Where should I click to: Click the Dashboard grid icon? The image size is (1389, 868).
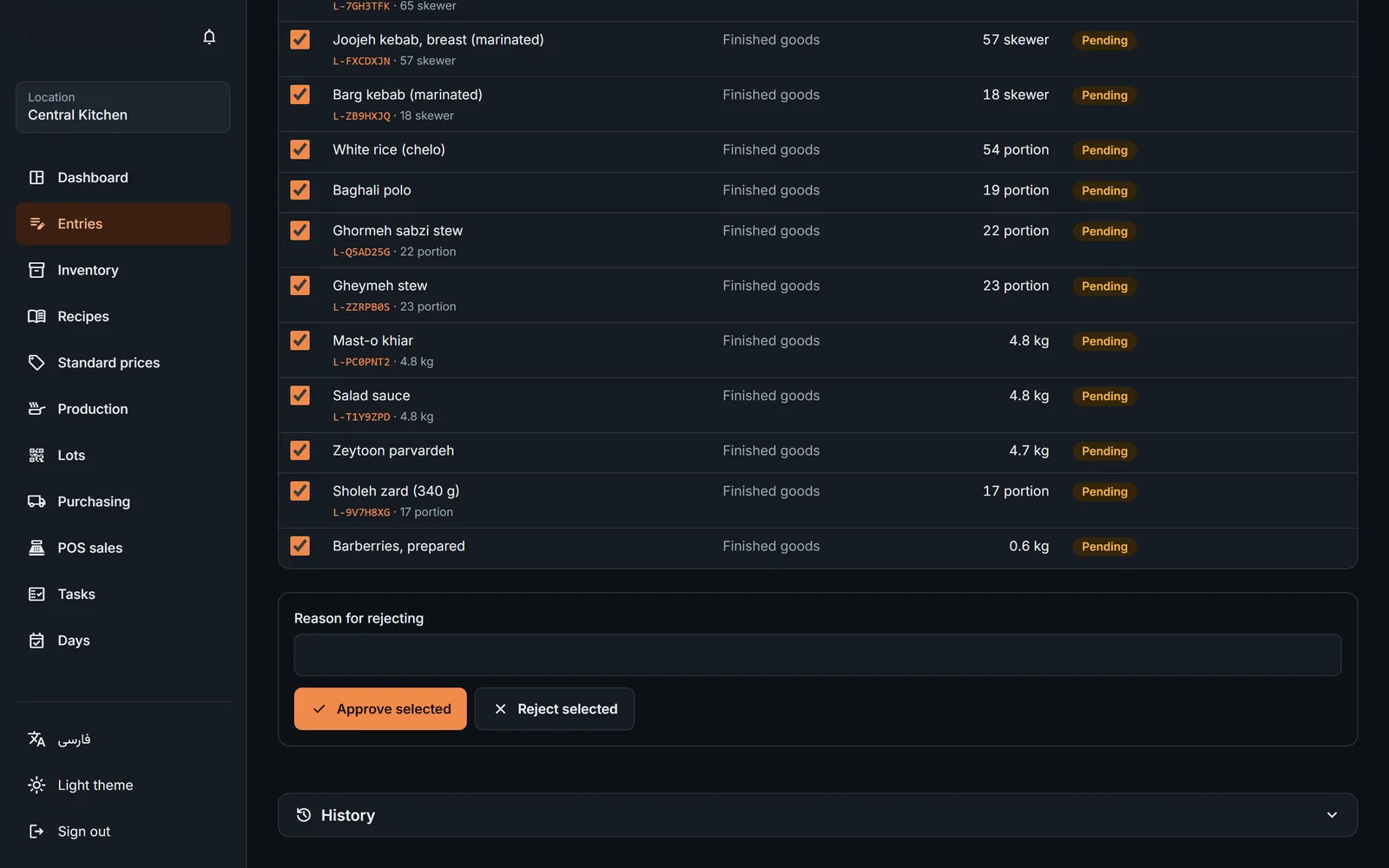coord(36,177)
